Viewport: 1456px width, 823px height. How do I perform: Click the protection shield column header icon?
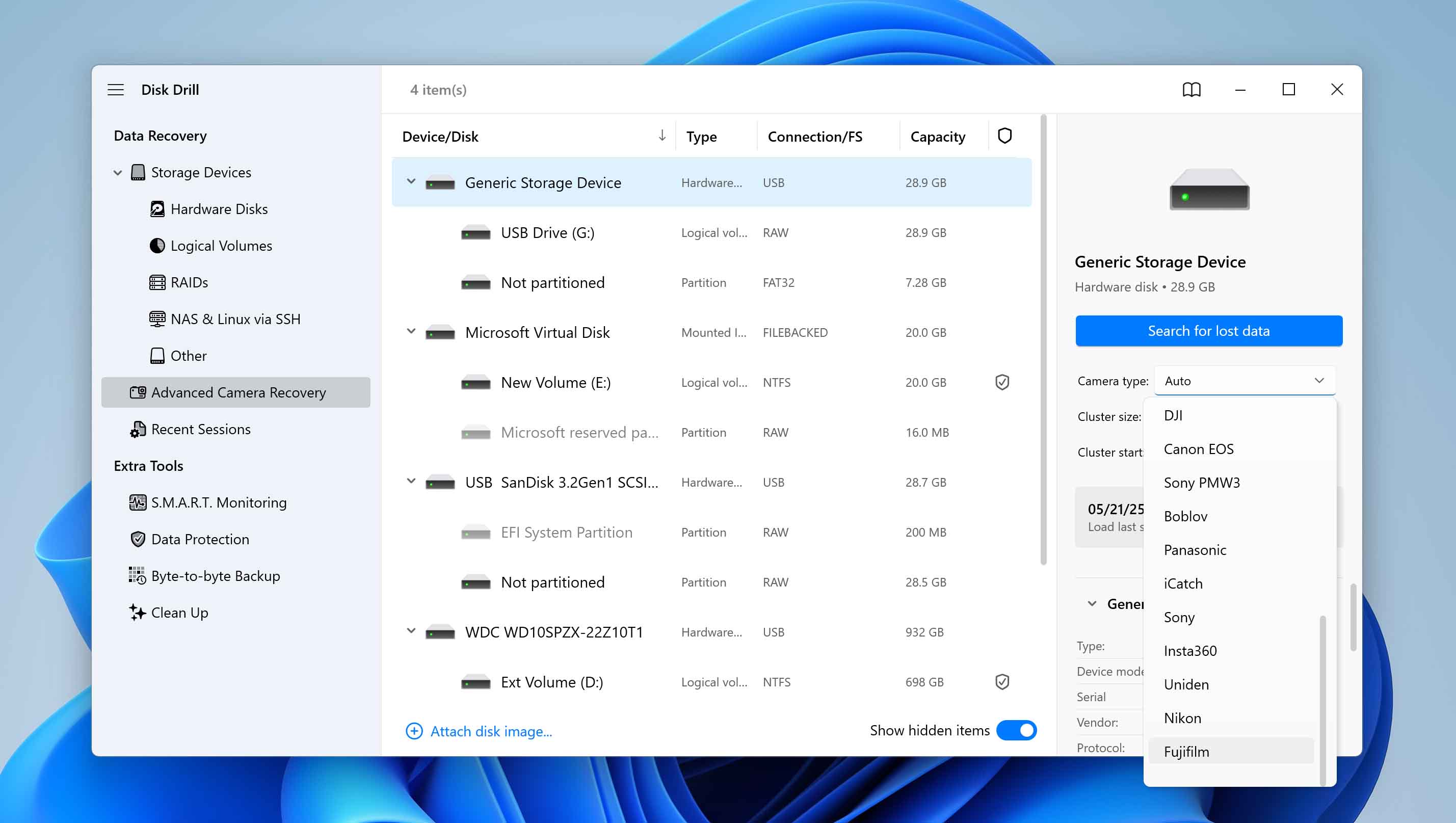tap(1004, 136)
